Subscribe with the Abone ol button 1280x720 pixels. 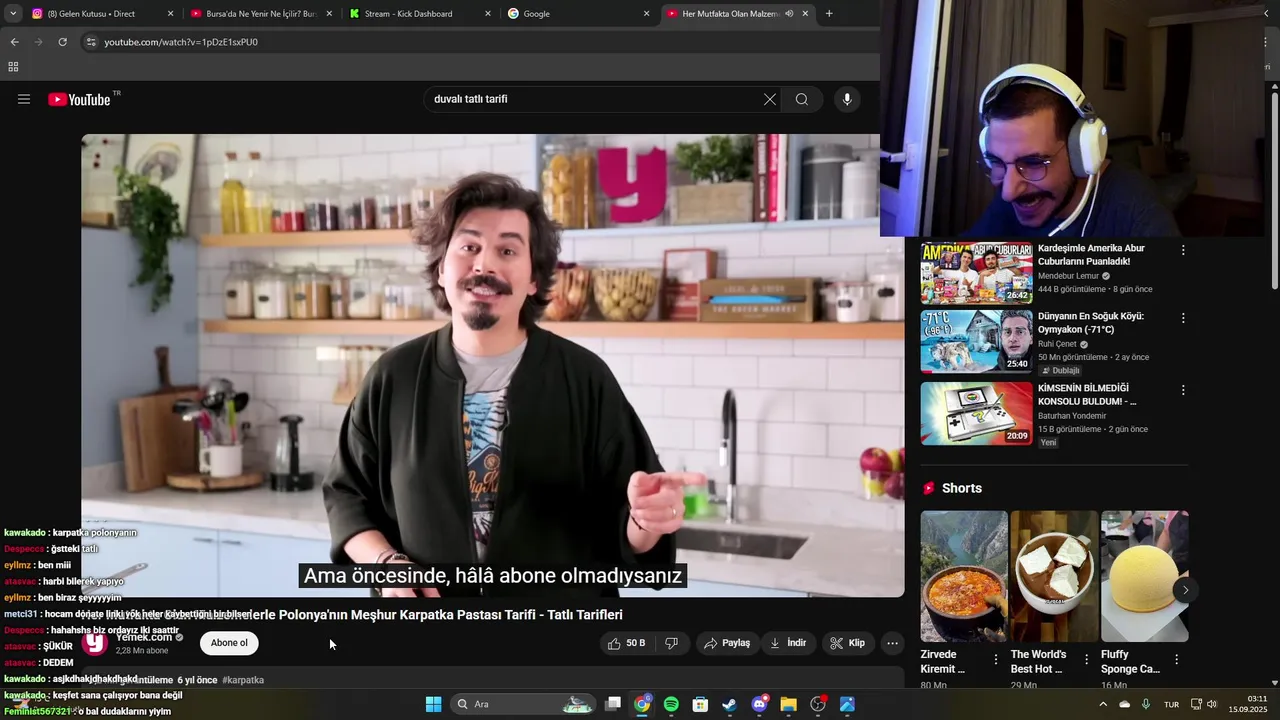[x=229, y=643]
